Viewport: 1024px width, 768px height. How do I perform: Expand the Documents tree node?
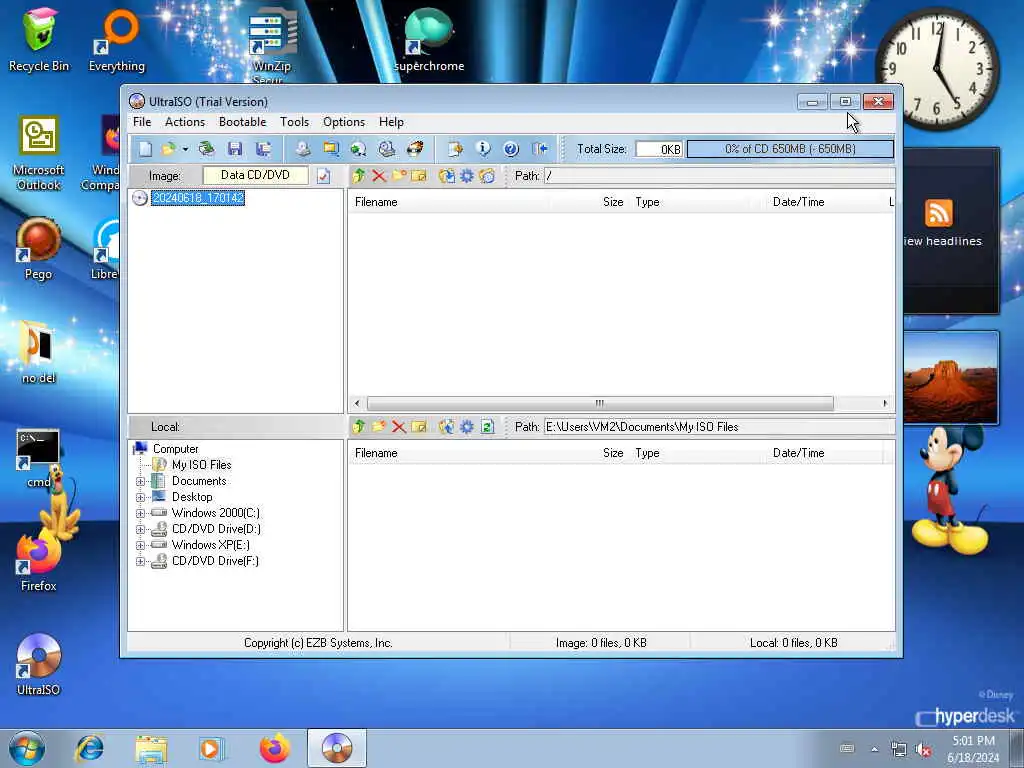(140, 481)
